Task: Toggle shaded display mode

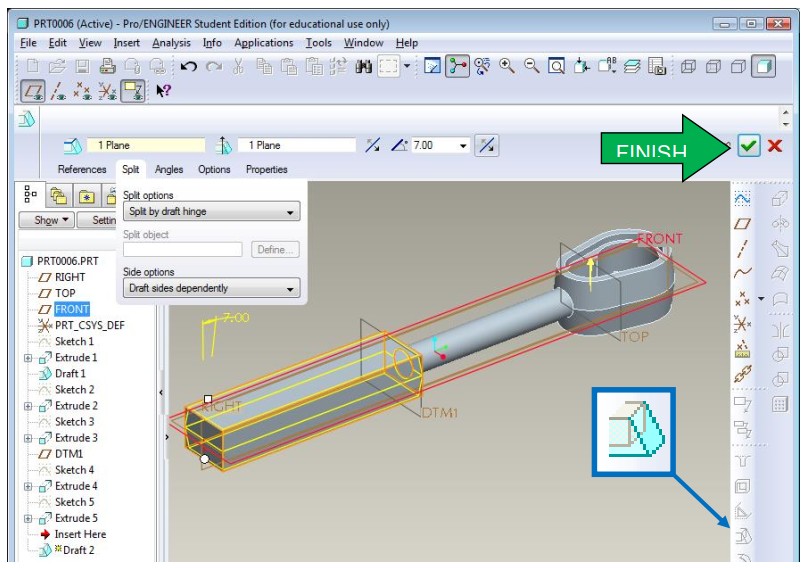Action: (x=763, y=67)
